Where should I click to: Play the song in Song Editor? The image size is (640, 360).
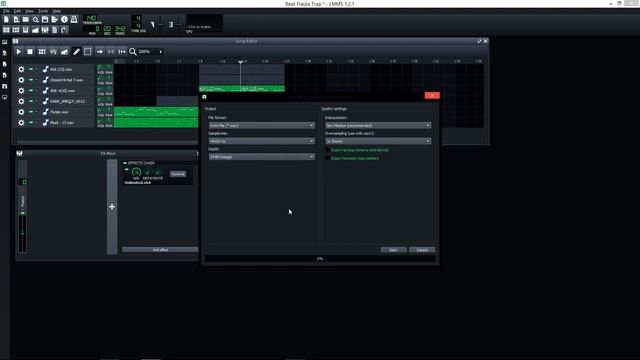click(18, 52)
